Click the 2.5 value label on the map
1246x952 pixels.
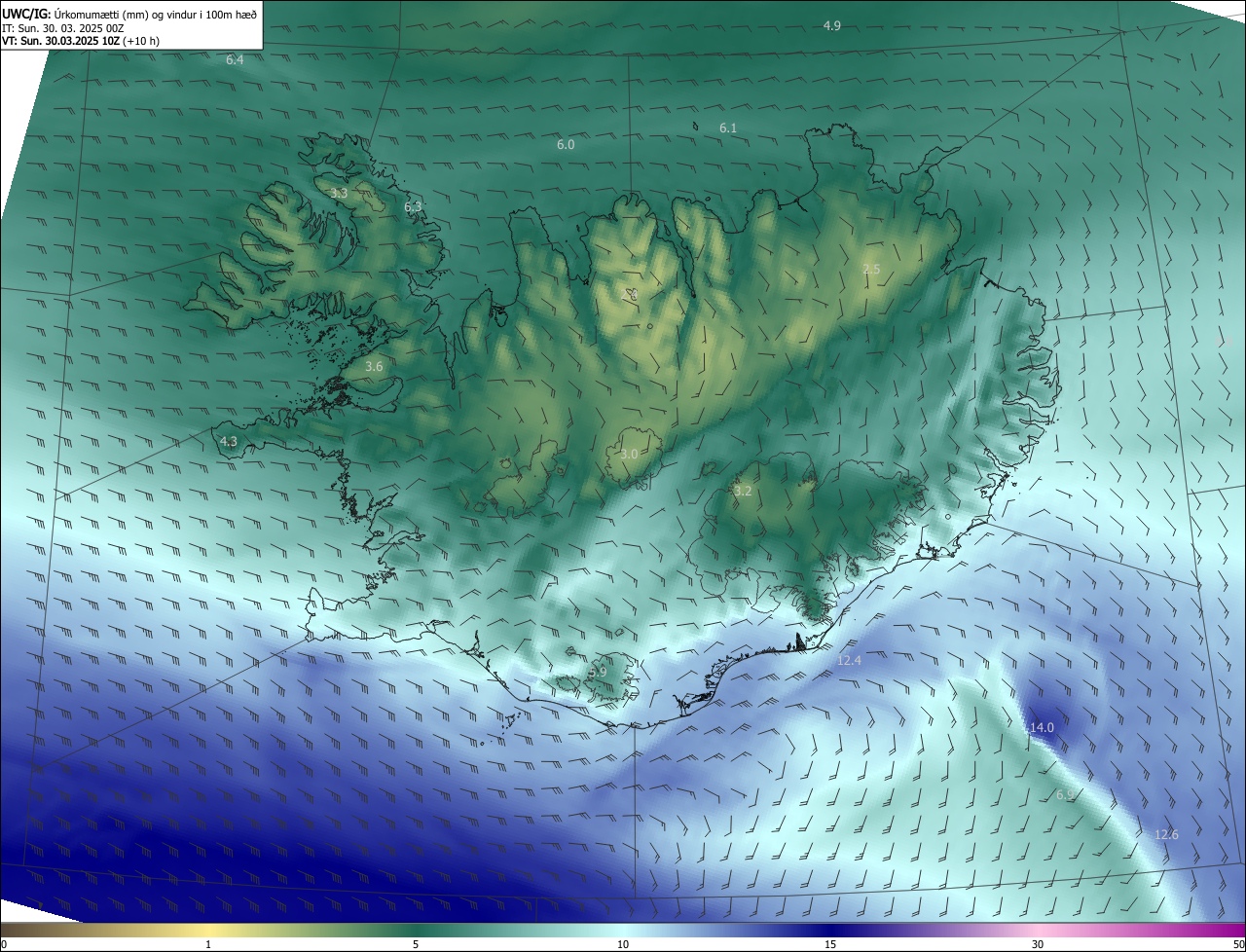(871, 269)
